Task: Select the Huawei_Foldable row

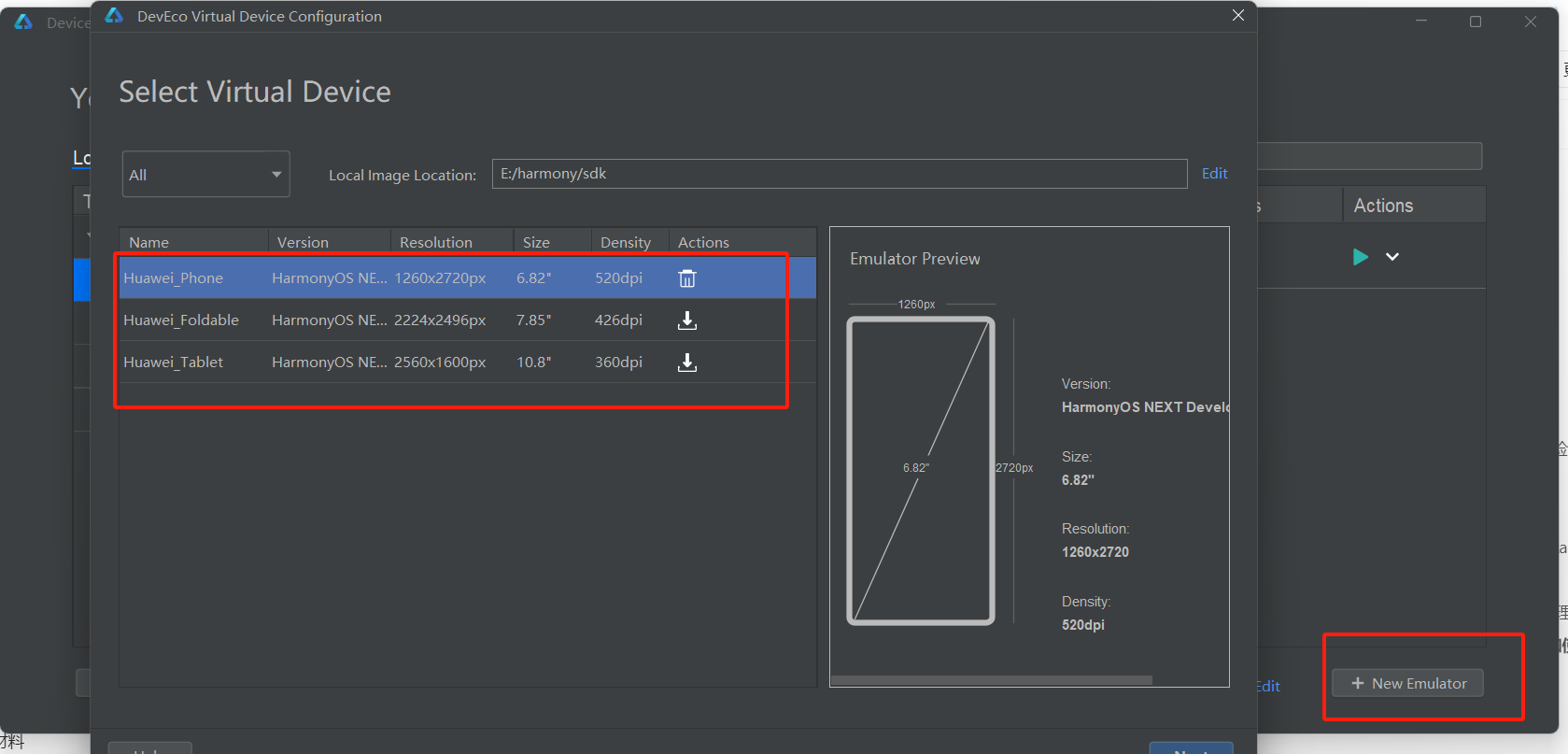Action: coord(468,320)
